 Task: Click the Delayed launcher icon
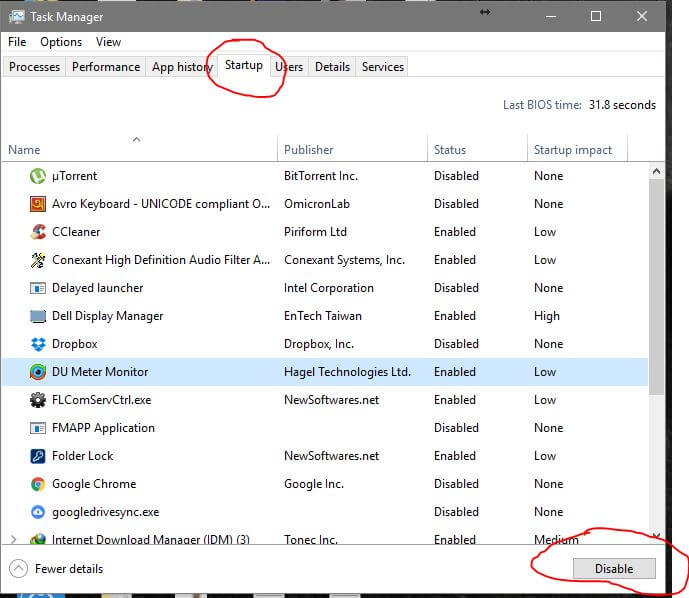[38, 288]
